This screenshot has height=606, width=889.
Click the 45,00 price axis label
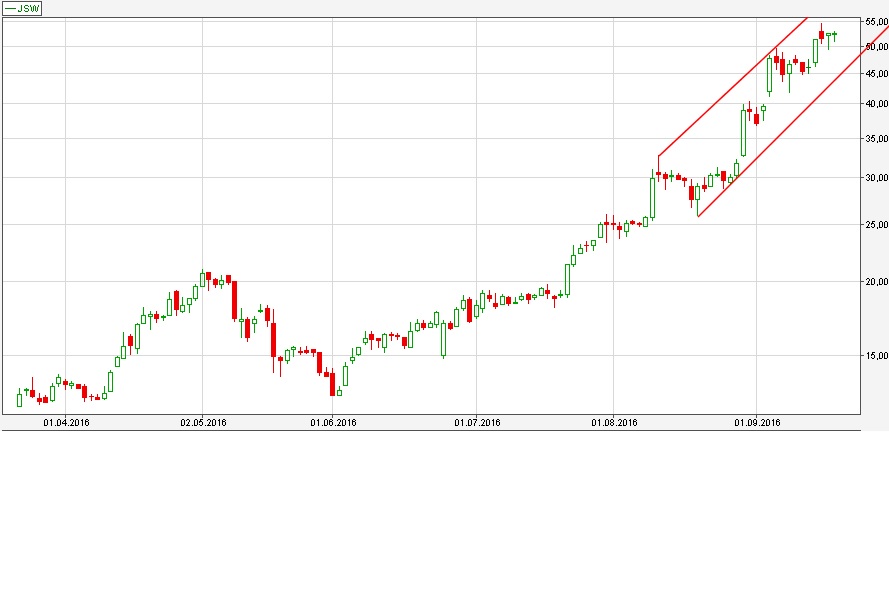tap(876, 73)
